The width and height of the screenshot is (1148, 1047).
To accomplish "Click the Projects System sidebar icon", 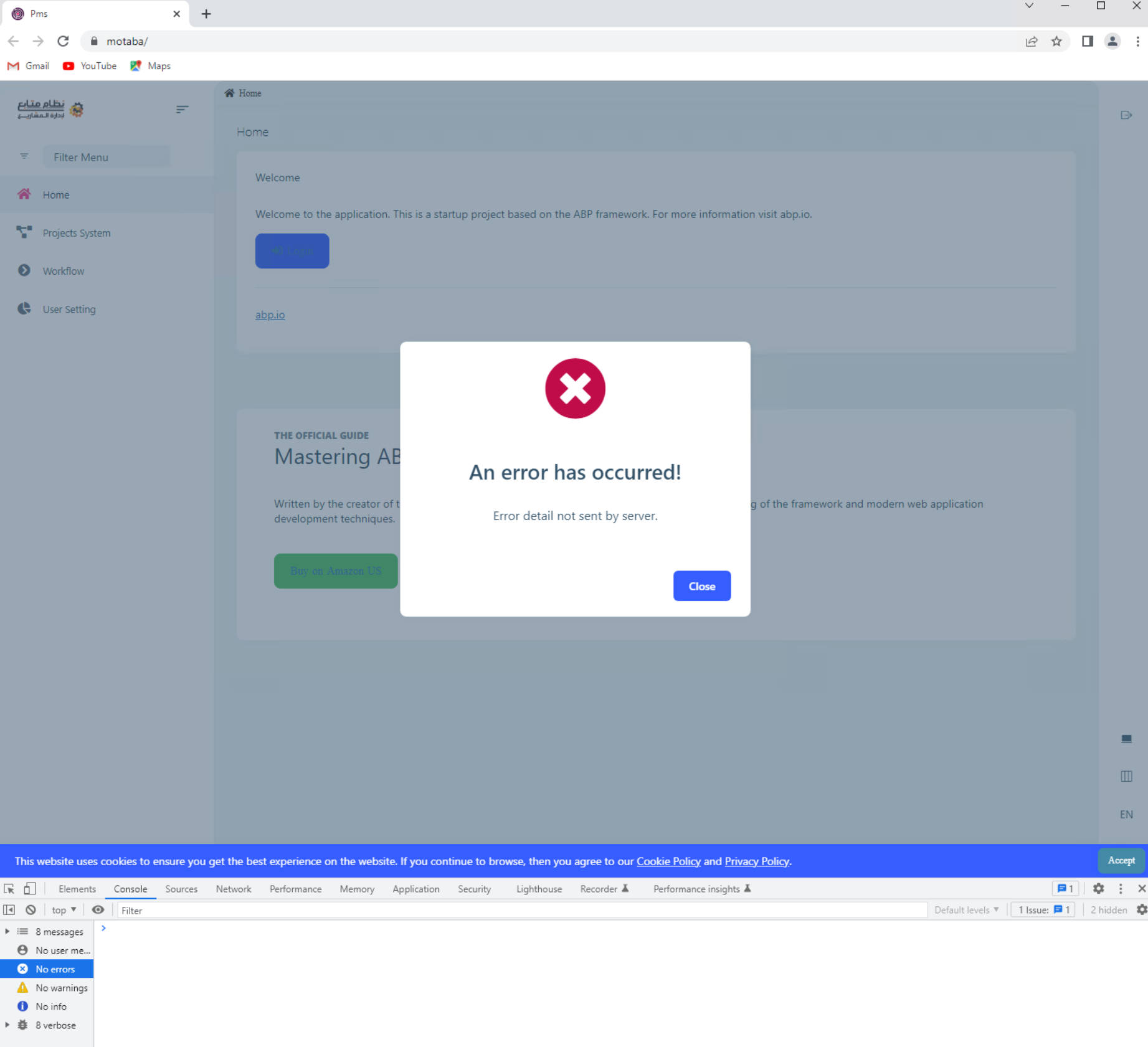I will 24,232.
